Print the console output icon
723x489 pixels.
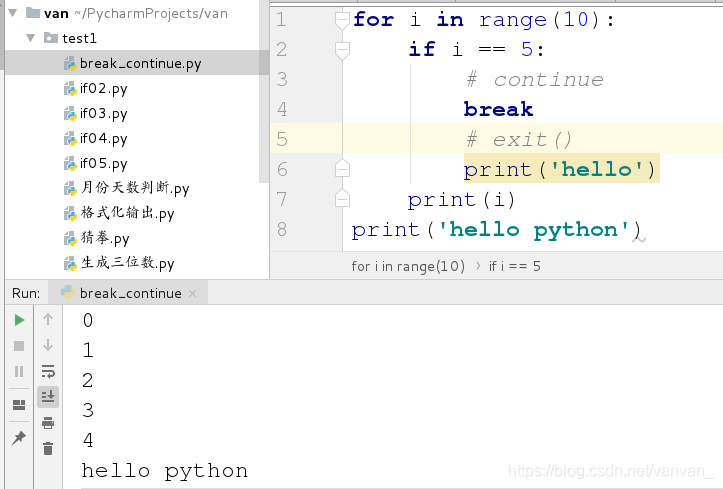pyautogui.click(x=48, y=423)
